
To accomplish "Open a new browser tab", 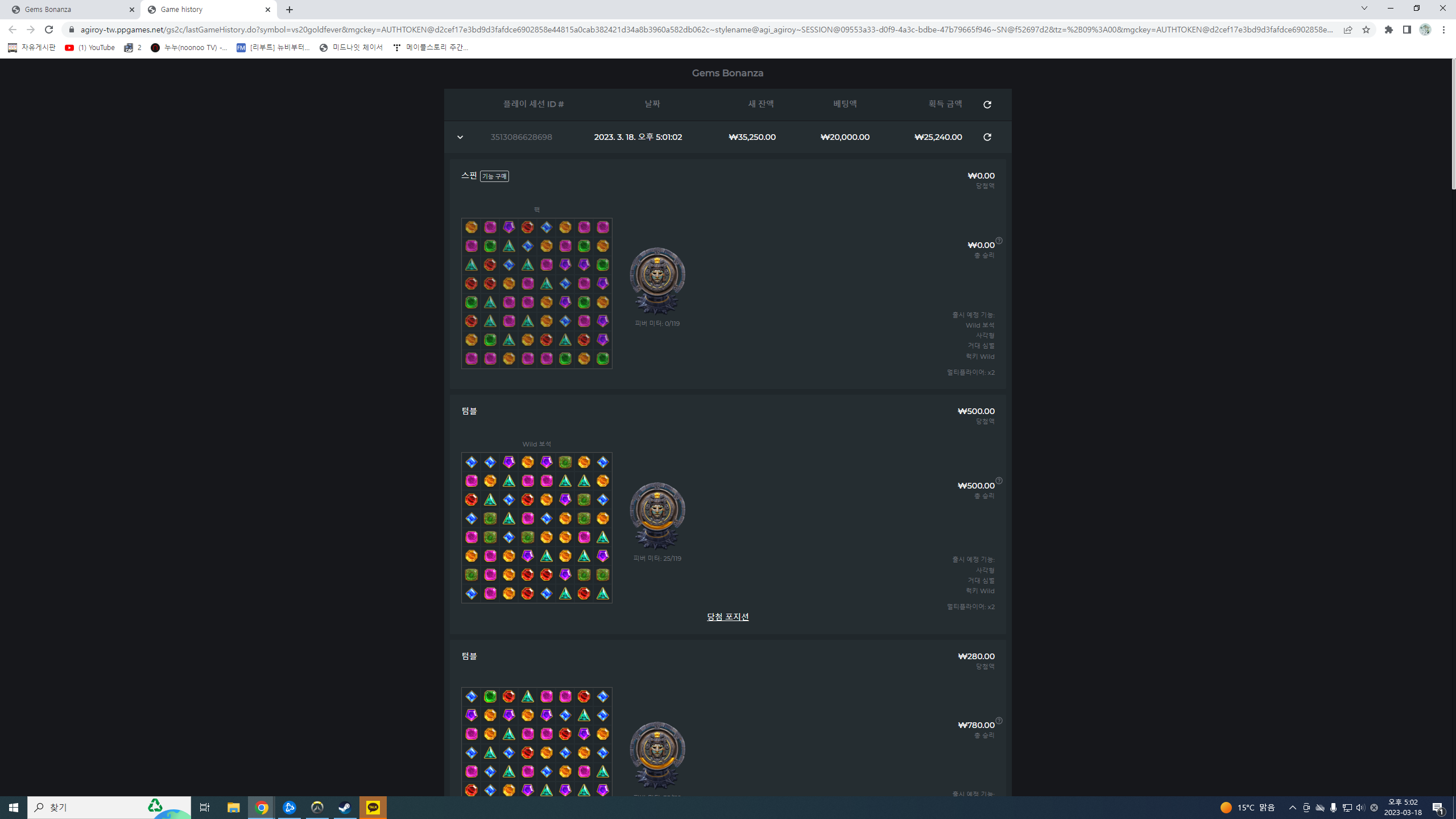I will click(x=289, y=10).
